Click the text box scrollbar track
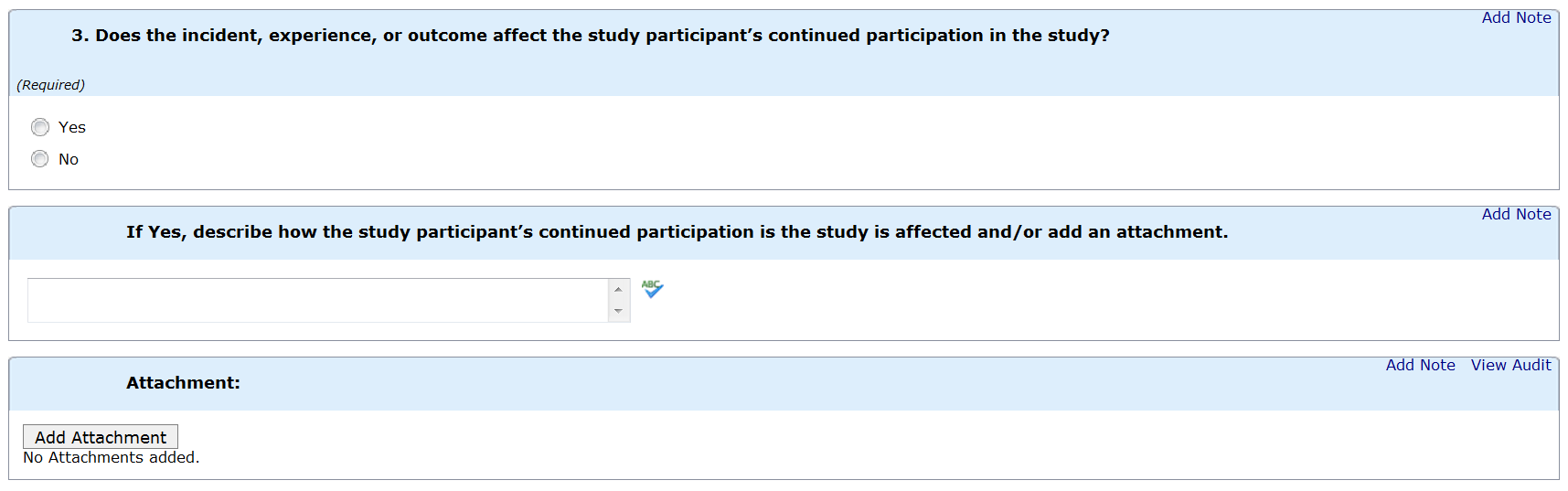Viewport: 1568px width, 491px height. [x=619, y=301]
